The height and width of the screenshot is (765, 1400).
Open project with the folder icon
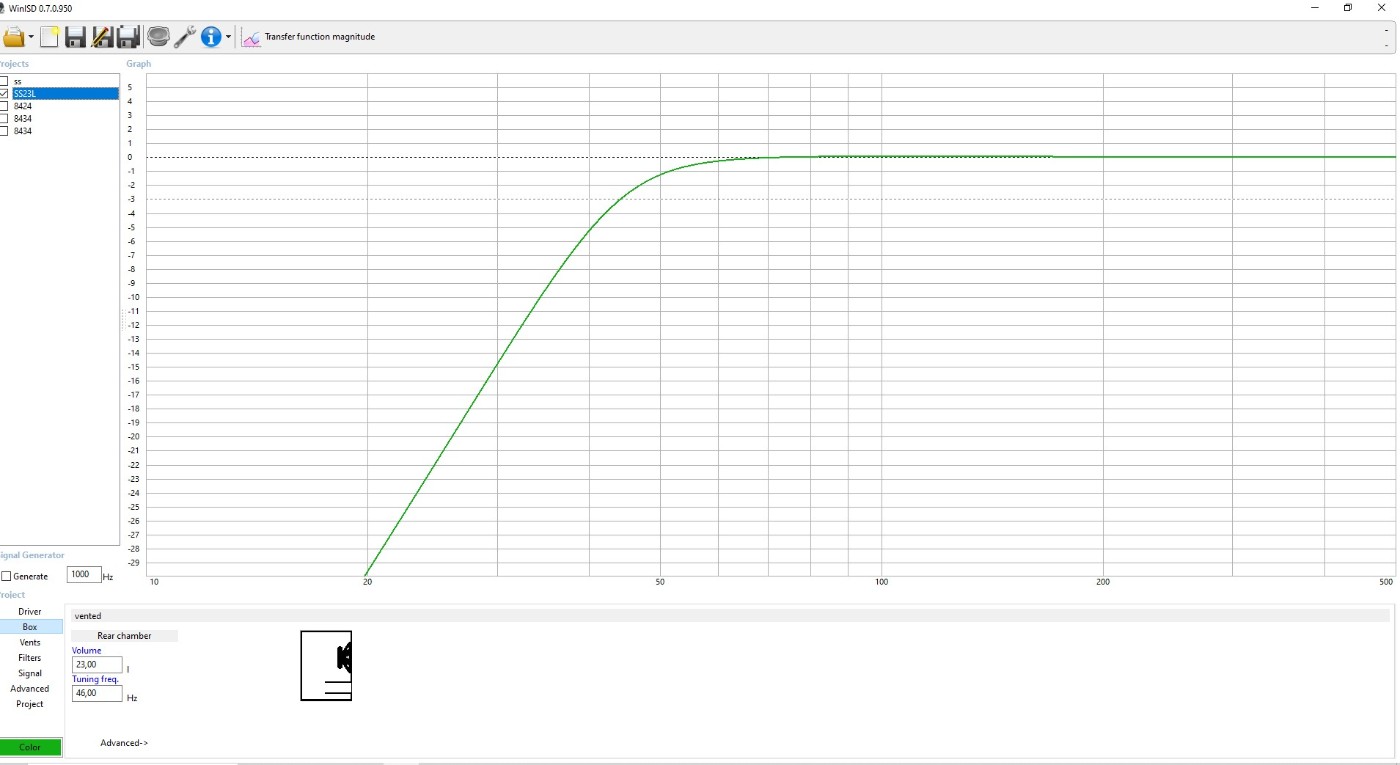click(13, 37)
